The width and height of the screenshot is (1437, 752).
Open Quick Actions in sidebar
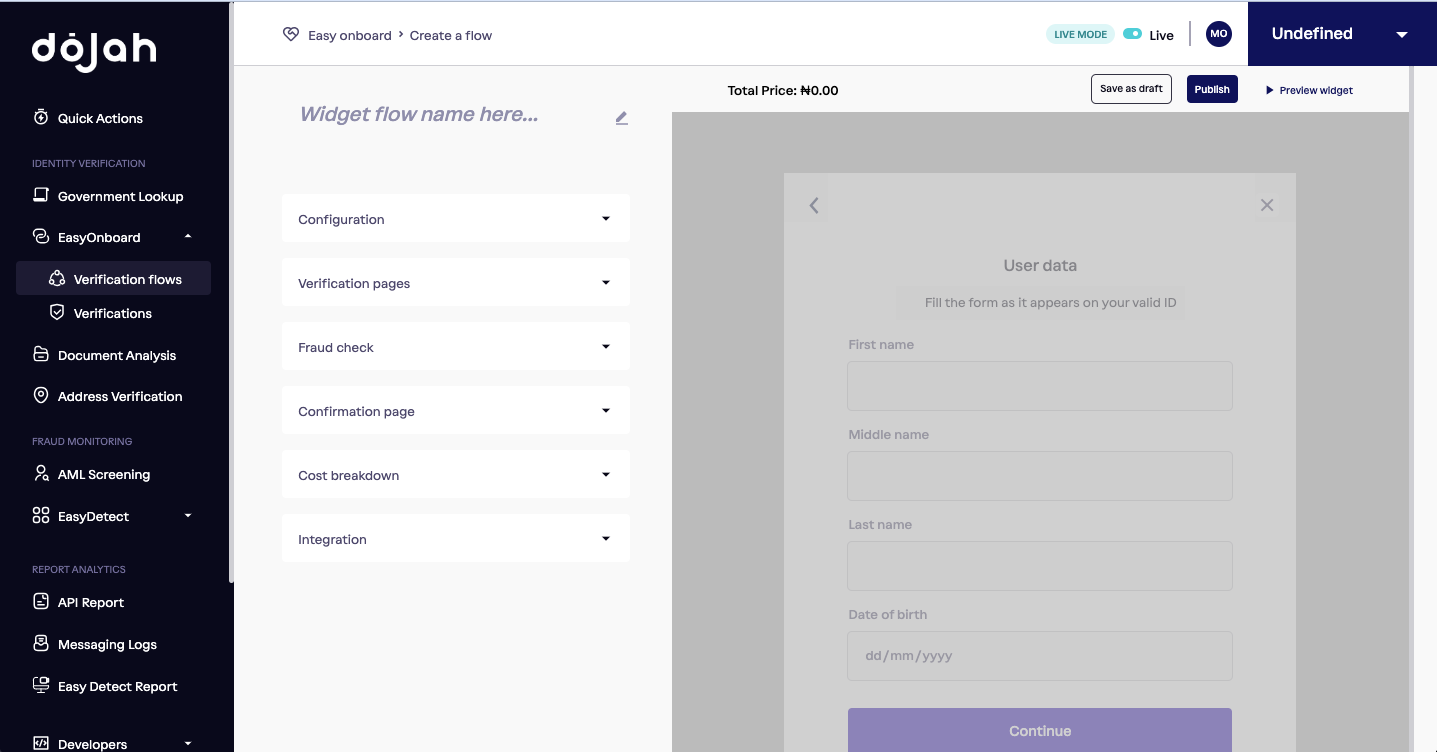point(100,118)
